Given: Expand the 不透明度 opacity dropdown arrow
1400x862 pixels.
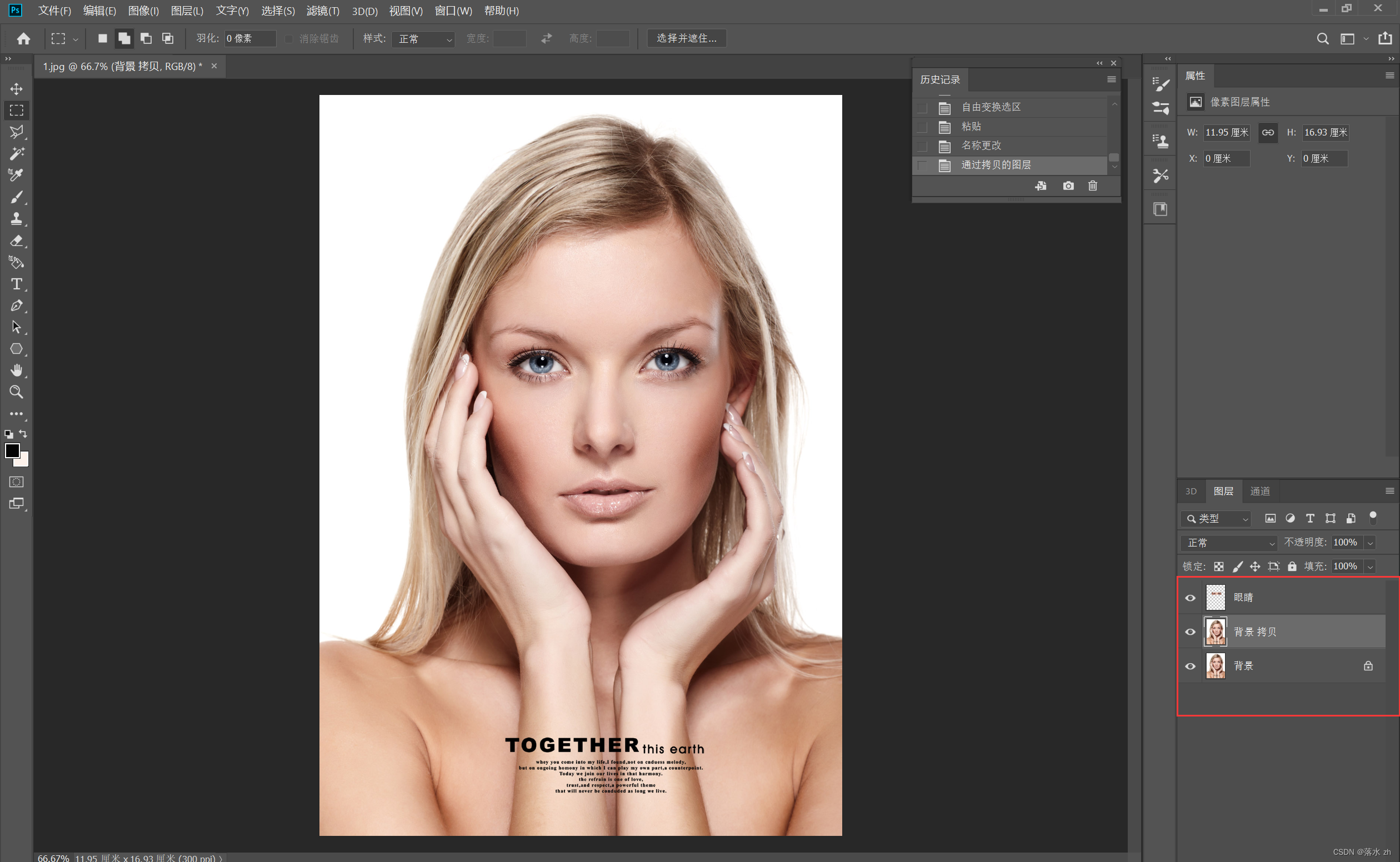Looking at the screenshot, I should coord(1371,543).
